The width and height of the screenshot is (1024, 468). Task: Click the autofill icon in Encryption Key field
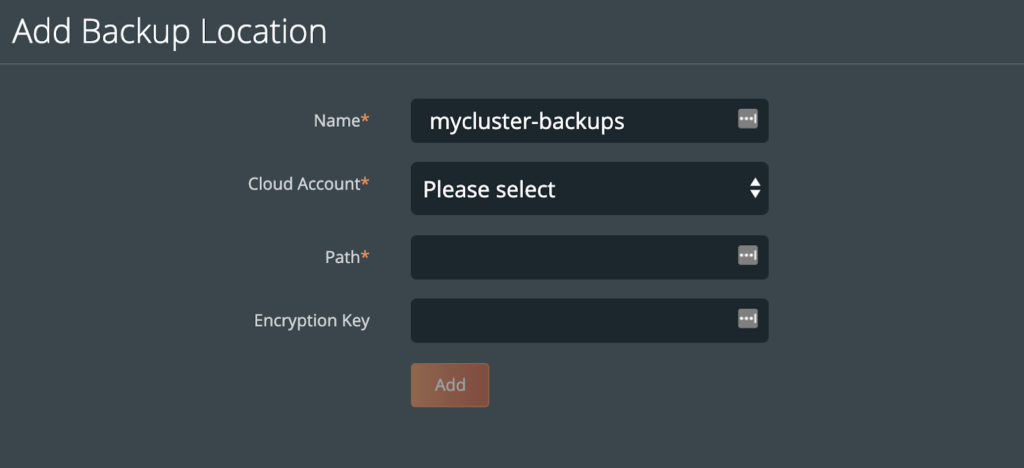(747, 319)
